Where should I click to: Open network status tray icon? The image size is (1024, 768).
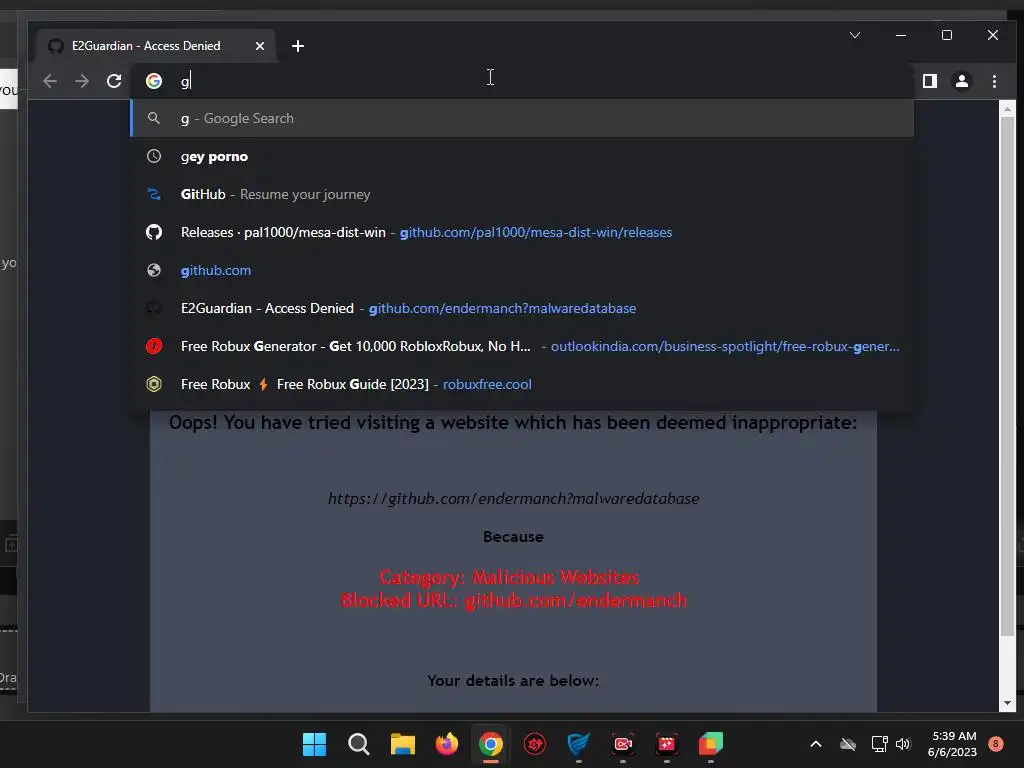pyautogui.click(x=879, y=744)
